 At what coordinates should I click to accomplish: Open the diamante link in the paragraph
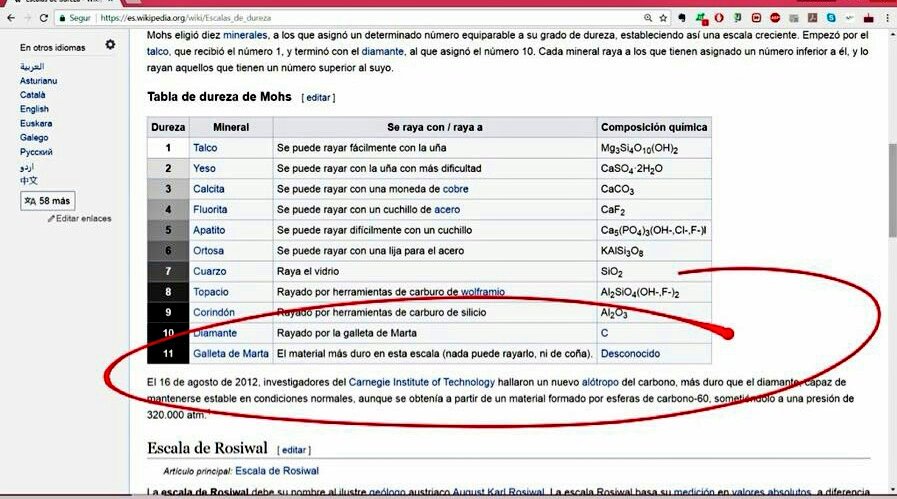point(383,51)
